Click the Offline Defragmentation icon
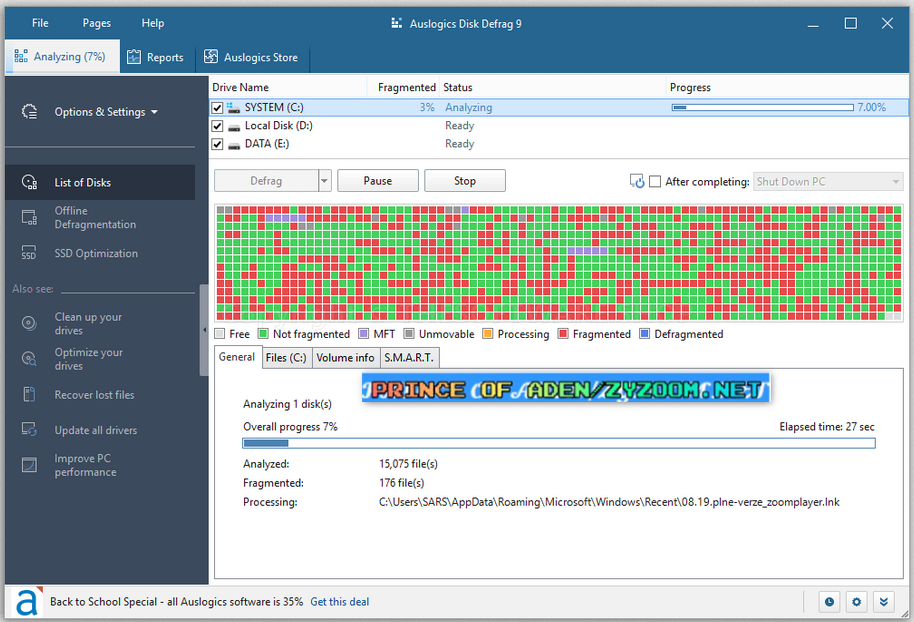Screen dimensions: 914x622 [29, 217]
